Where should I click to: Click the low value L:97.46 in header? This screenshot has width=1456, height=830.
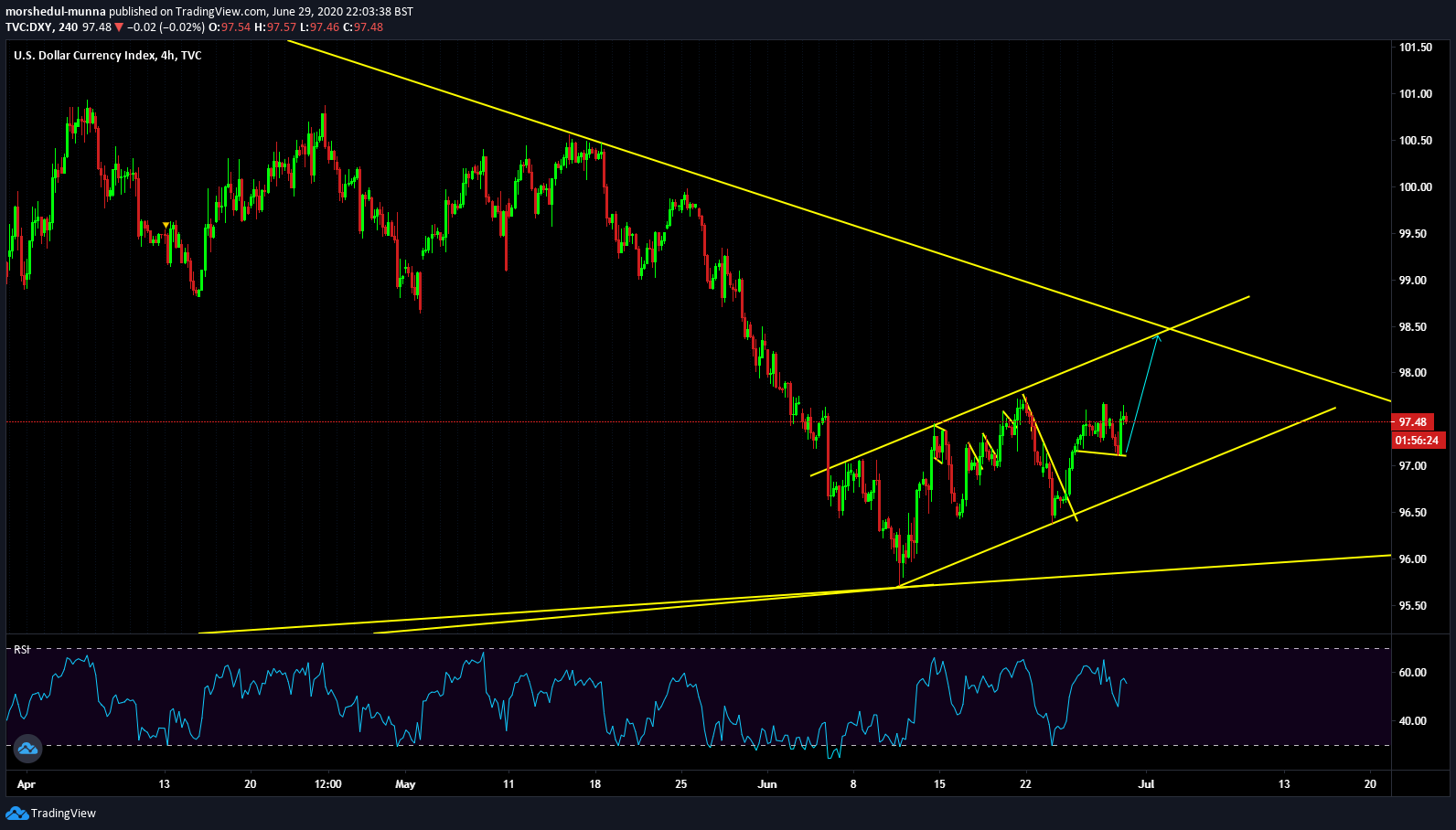[318, 27]
